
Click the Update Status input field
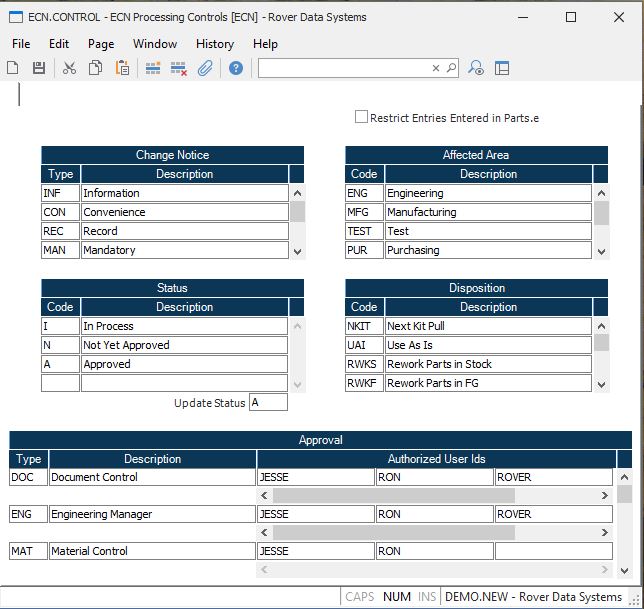tap(268, 402)
